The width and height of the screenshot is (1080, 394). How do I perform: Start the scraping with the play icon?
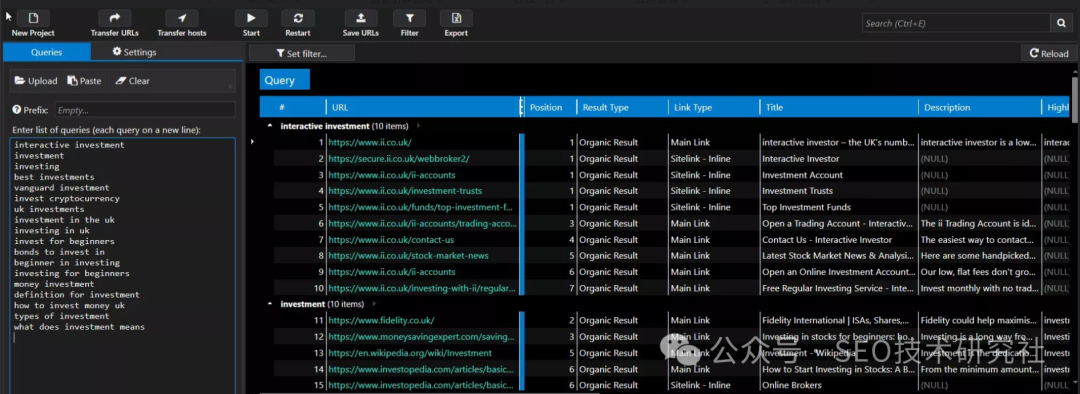coord(251,19)
